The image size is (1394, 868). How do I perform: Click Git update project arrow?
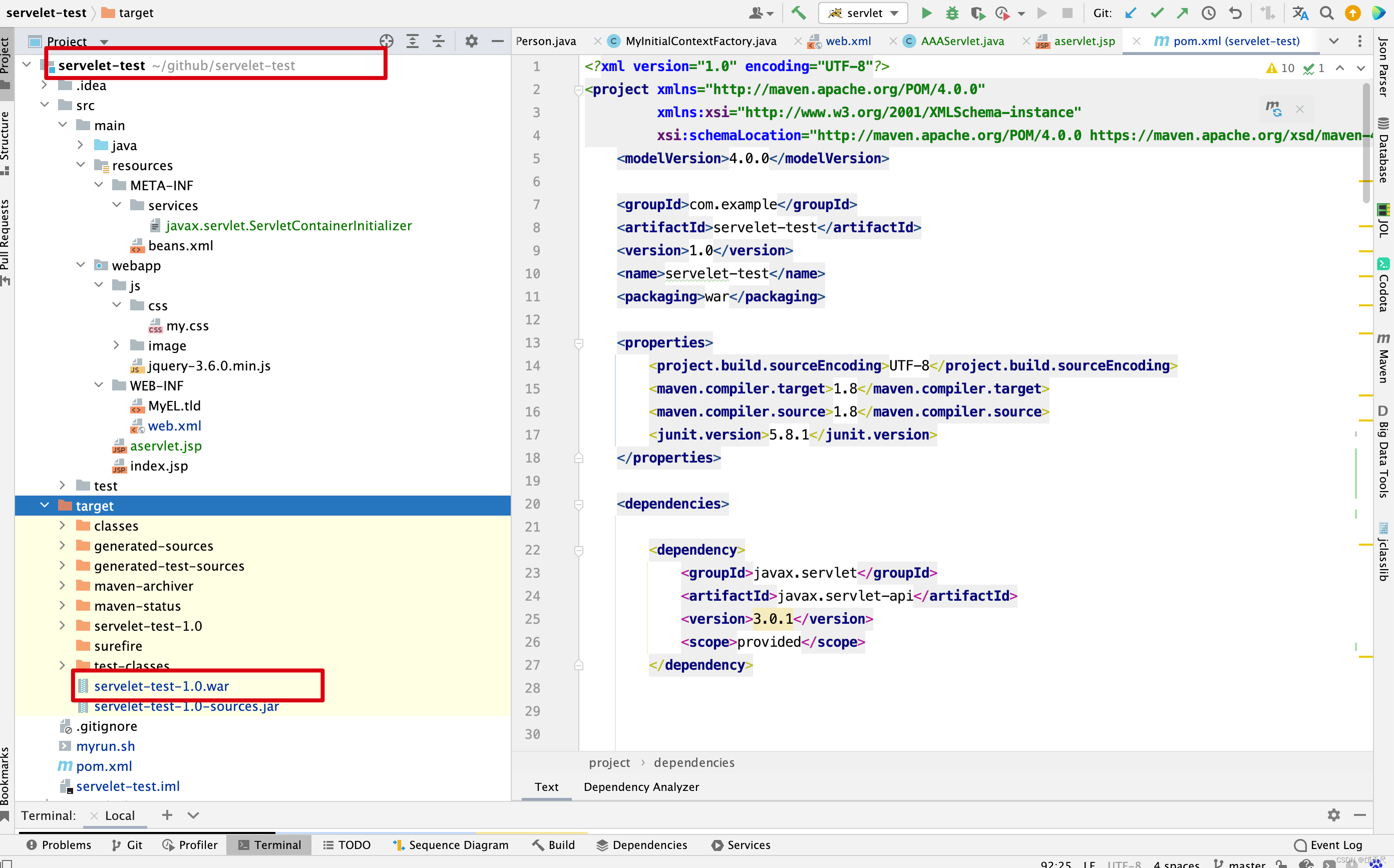point(1131,13)
